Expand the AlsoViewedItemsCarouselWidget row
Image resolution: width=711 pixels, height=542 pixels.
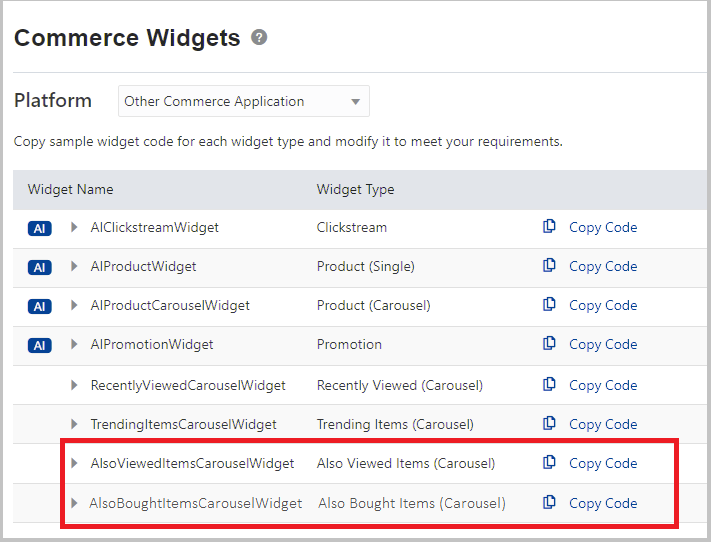coord(74,463)
